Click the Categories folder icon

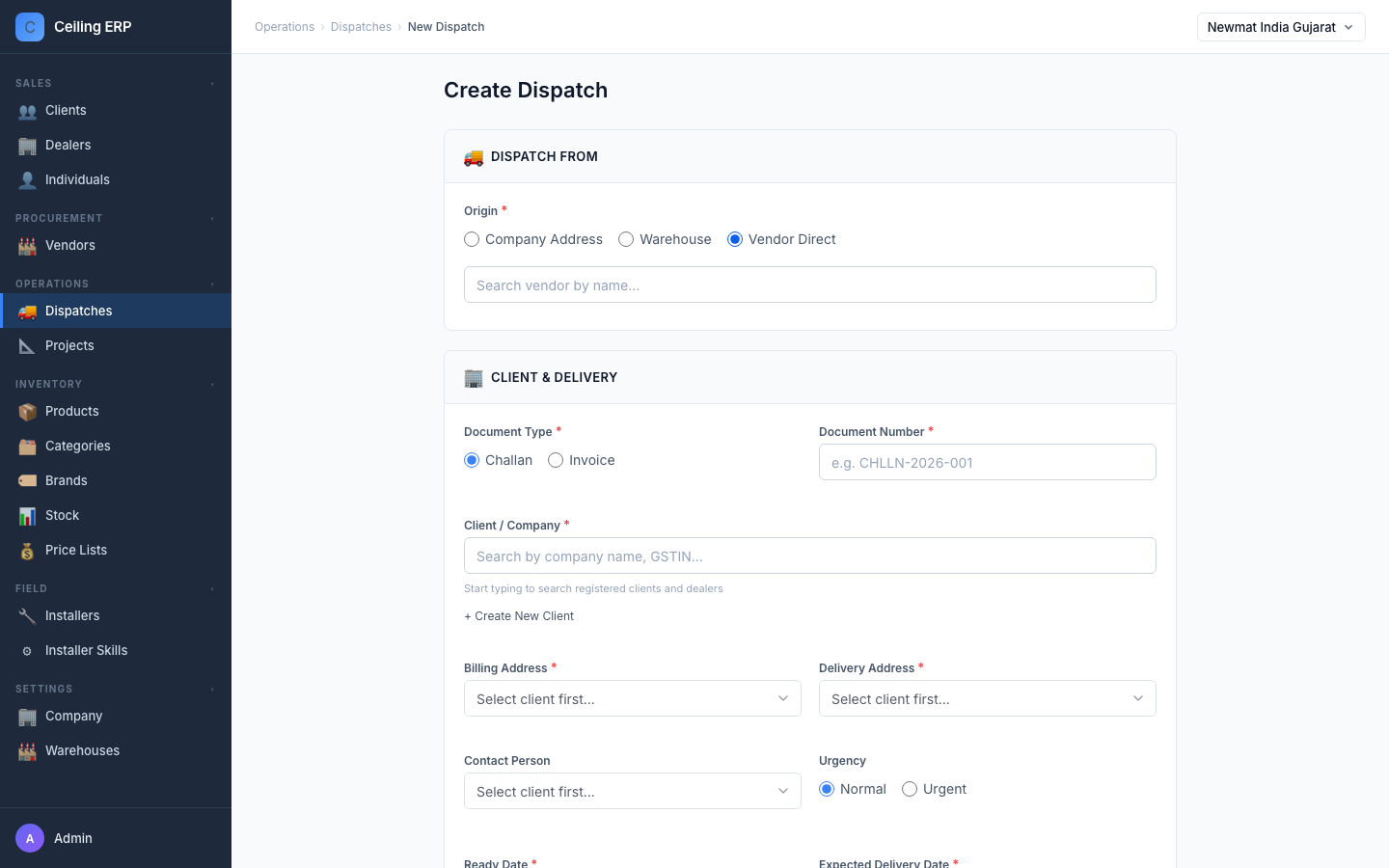click(27, 447)
